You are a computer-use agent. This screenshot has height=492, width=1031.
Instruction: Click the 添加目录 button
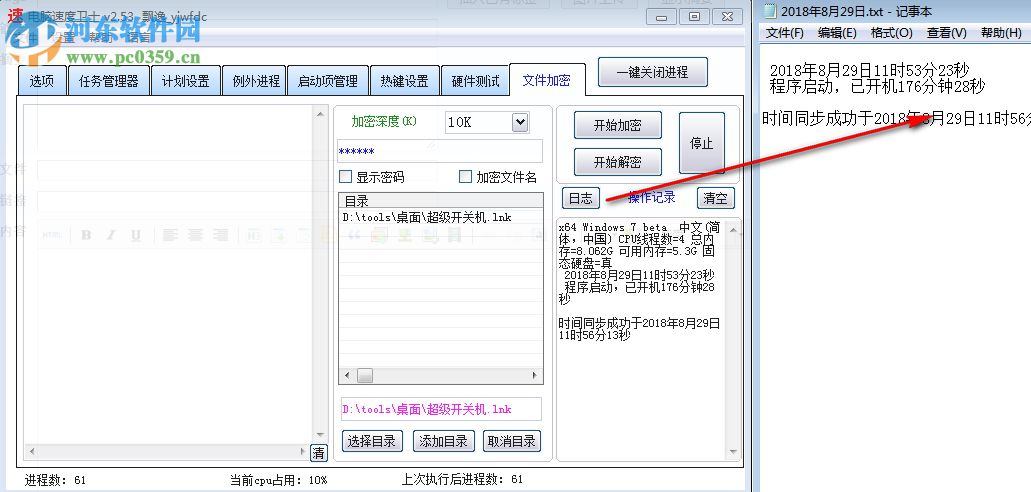[x=443, y=441]
